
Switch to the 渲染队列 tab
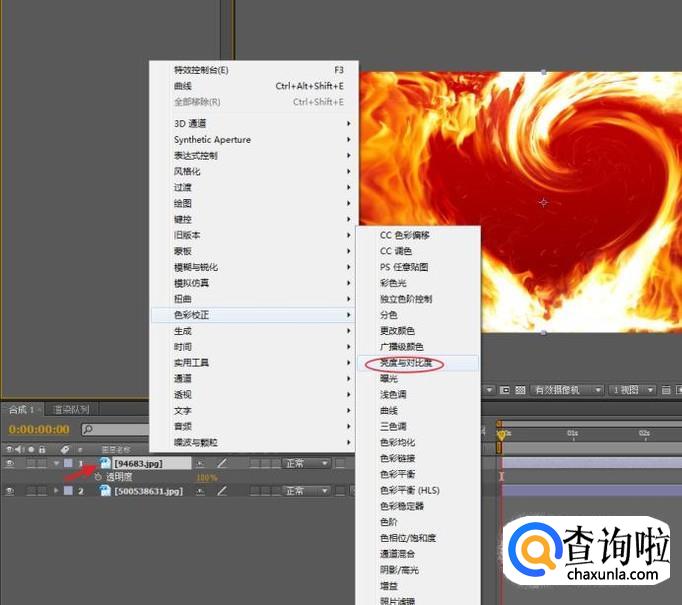(71, 409)
